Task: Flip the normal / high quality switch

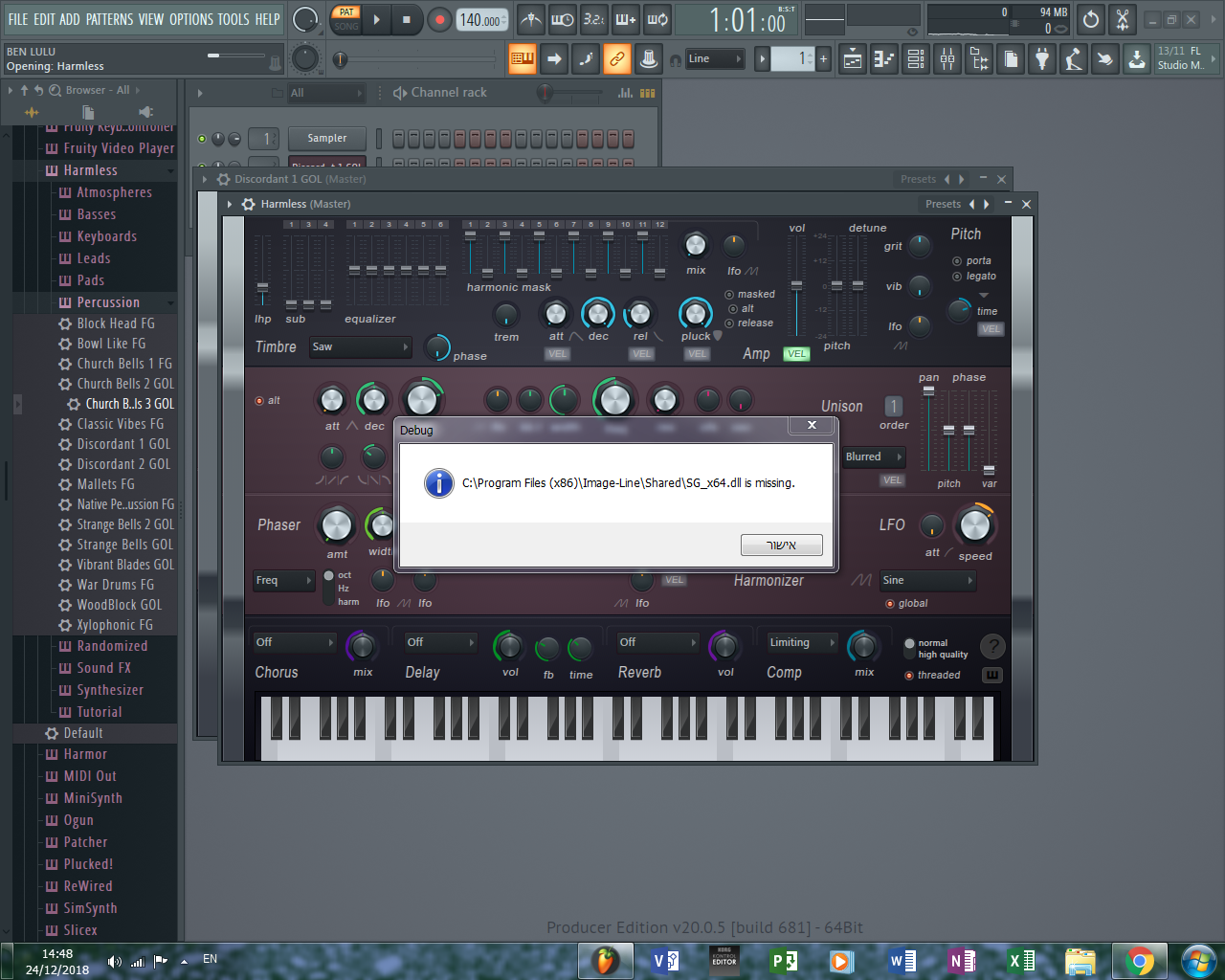Action: (910, 649)
